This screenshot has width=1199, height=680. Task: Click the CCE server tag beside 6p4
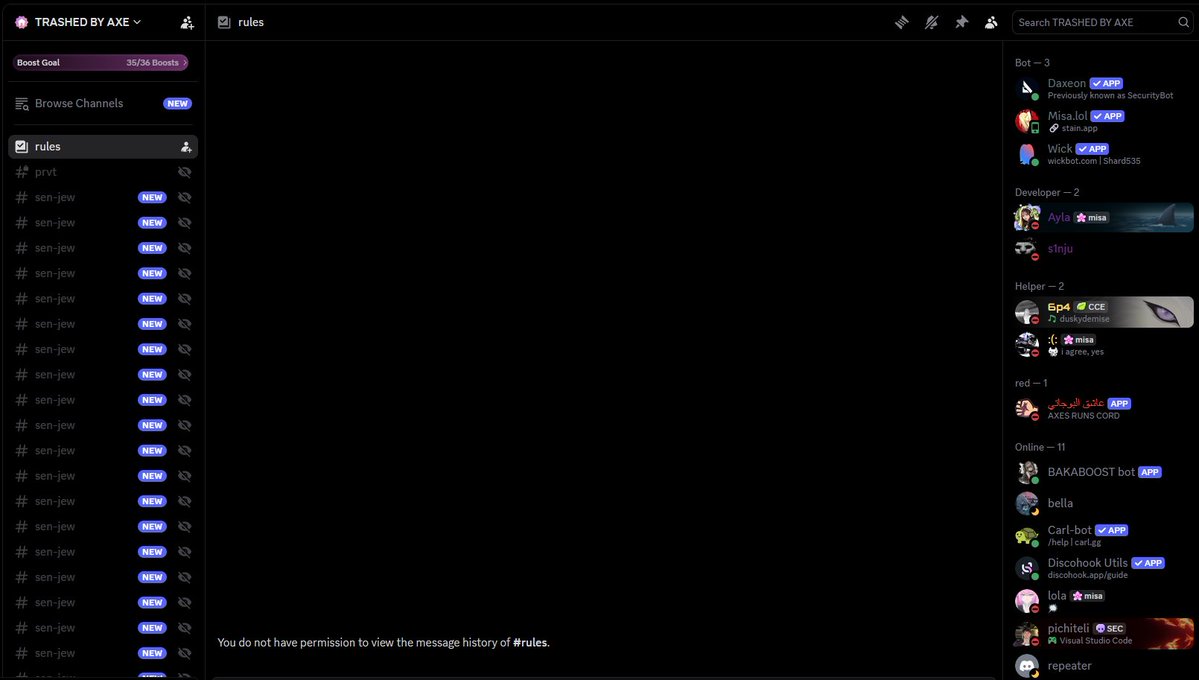pos(1091,307)
